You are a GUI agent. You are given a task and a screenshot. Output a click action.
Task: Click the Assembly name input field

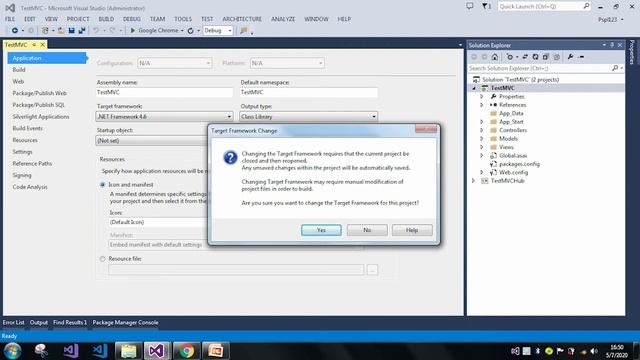click(x=164, y=93)
